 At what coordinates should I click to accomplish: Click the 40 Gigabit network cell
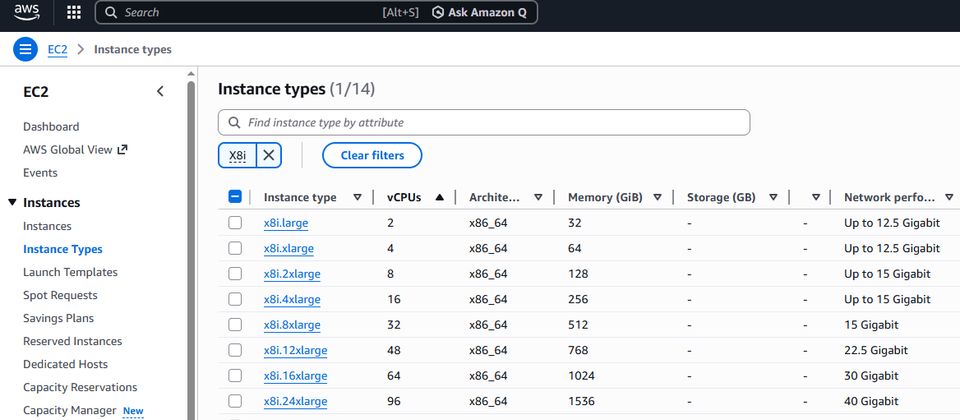pyautogui.click(x=871, y=402)
